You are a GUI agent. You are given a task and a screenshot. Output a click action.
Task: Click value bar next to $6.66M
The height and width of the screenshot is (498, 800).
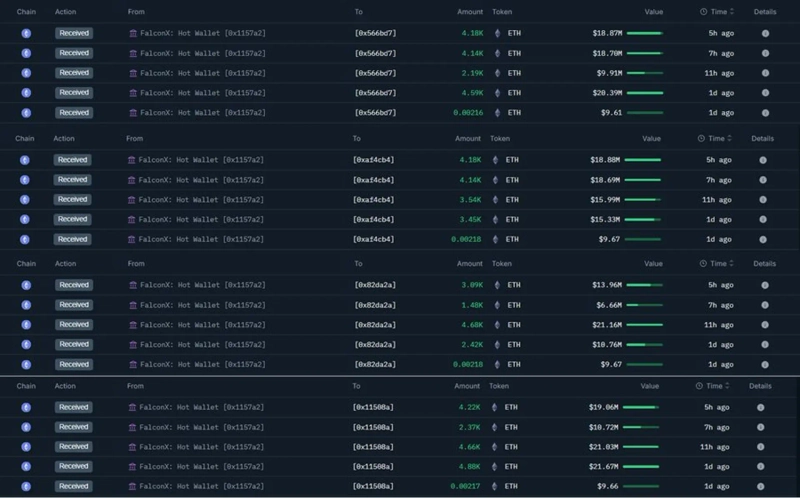(644, 305)
